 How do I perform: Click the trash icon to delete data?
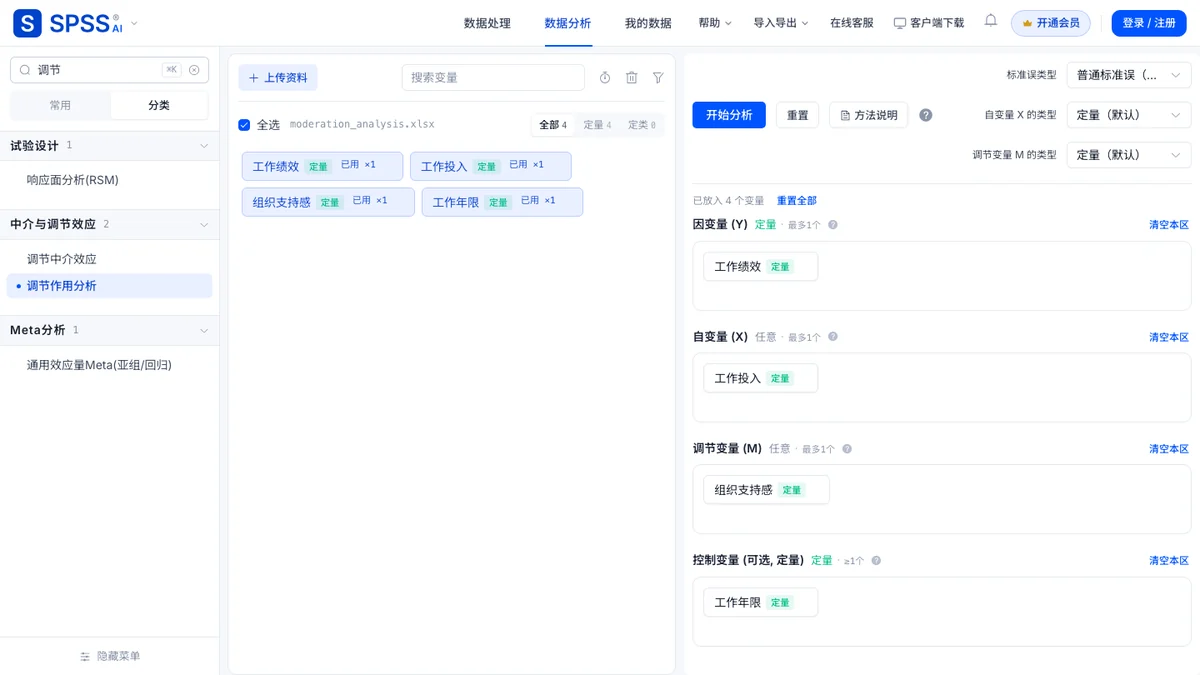click(632, 78)
